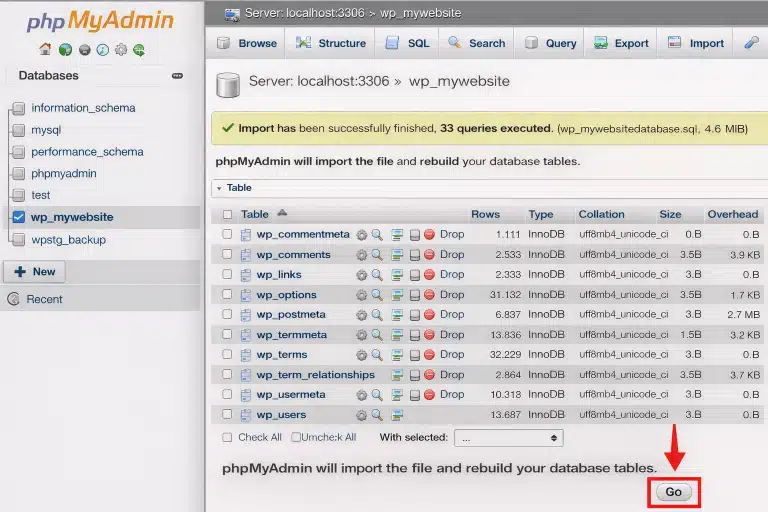
Task: Click insert icon for wp_links row
Action: [x=397, y=275]
